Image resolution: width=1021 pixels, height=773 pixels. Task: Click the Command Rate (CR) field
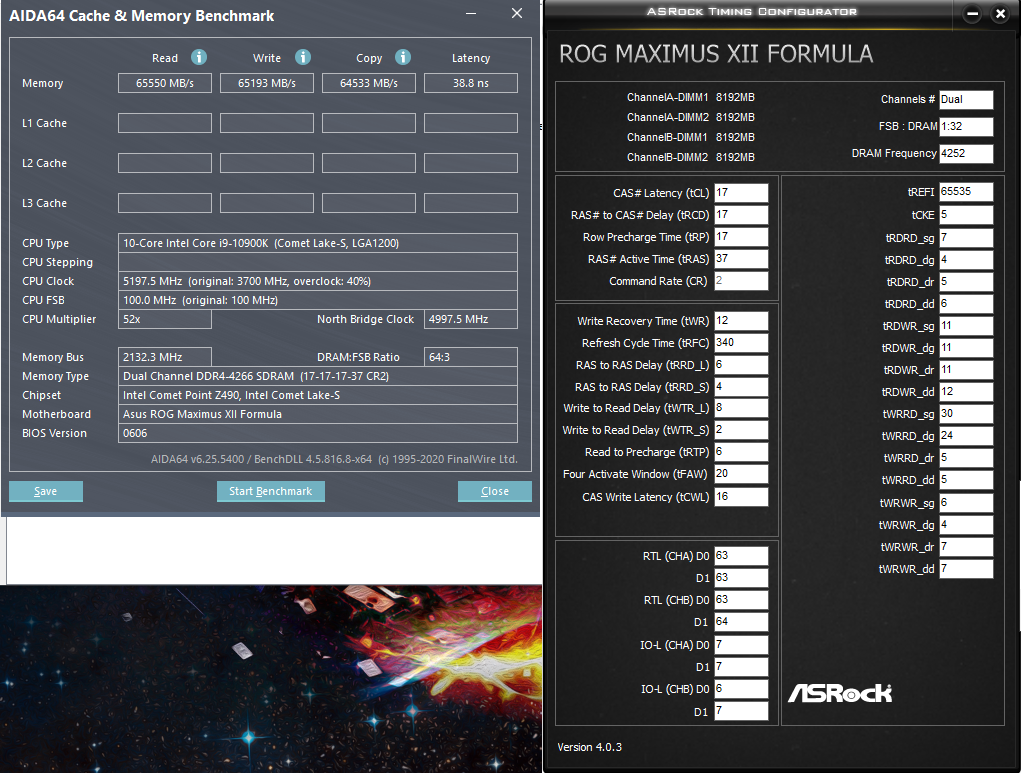(x=741, y=281)
